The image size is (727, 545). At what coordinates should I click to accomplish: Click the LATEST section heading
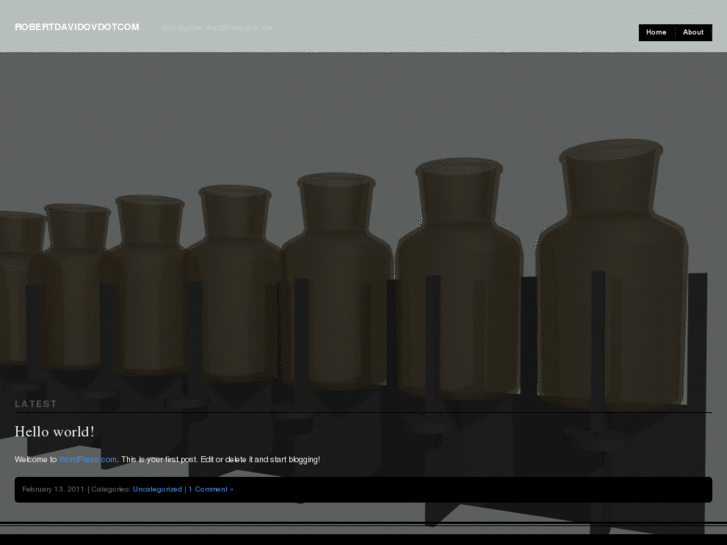pos(36,404)
